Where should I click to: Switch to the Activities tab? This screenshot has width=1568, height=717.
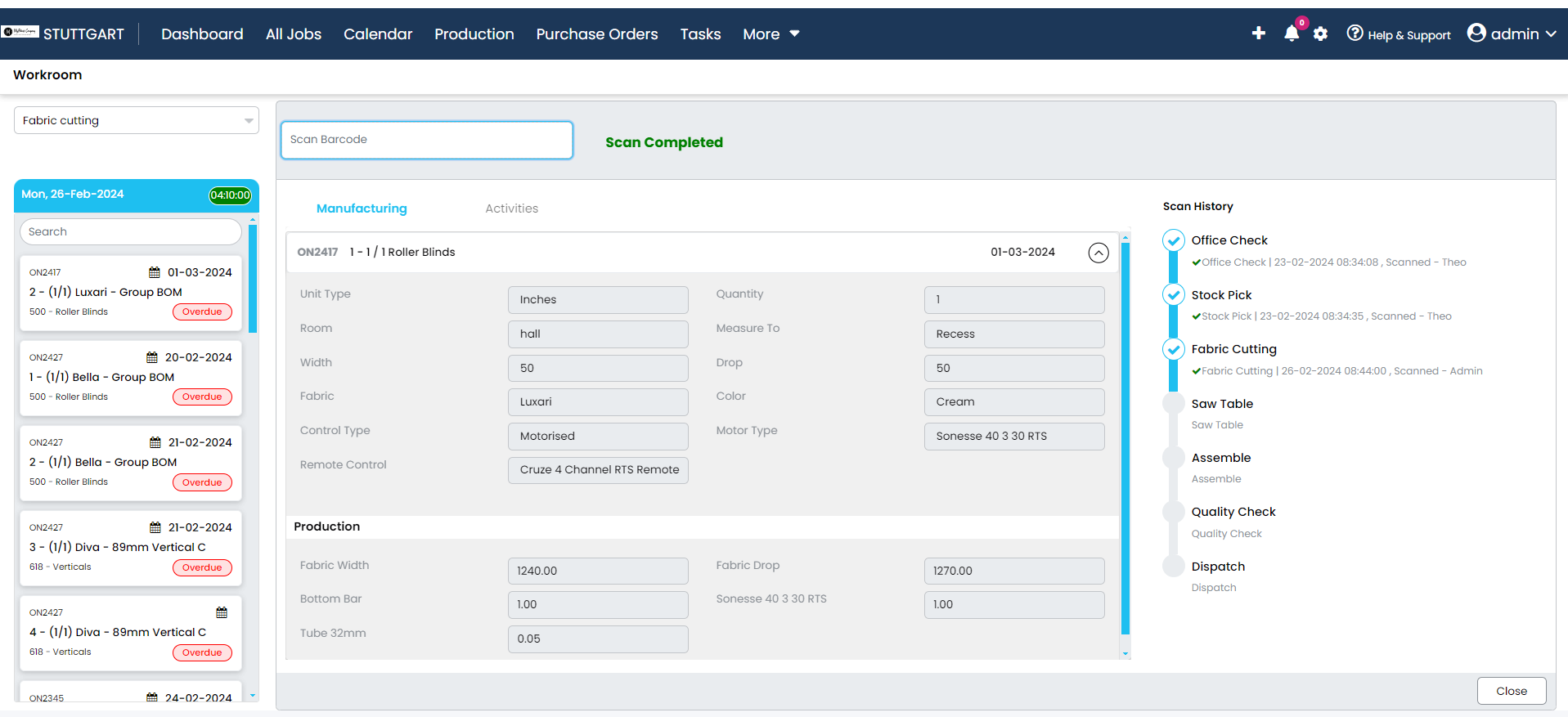click(511, 208)
